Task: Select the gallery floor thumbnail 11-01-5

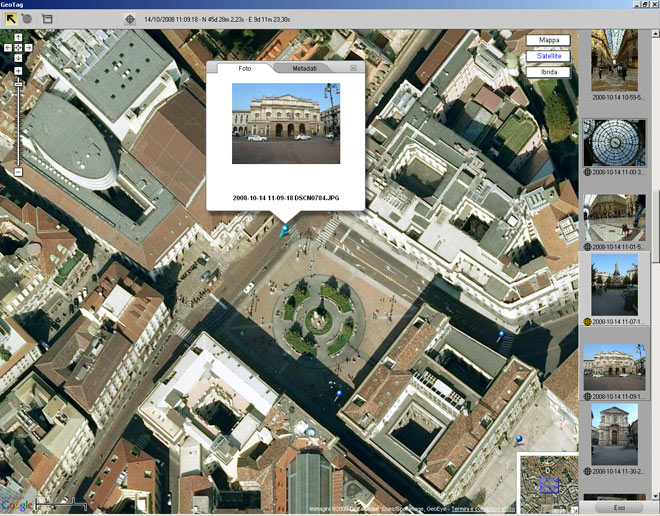Action: pyautogui.click(x=615, y=218)
